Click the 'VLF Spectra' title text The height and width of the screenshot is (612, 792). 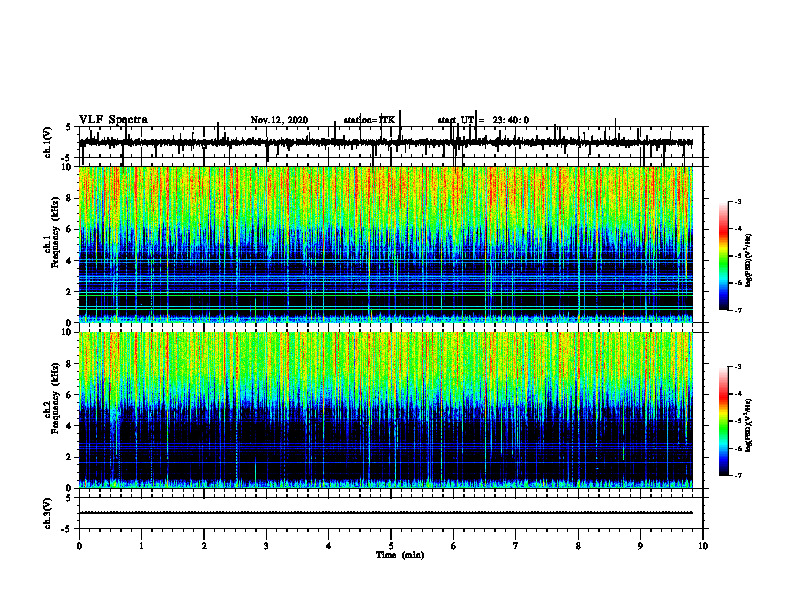pos(113,120)
